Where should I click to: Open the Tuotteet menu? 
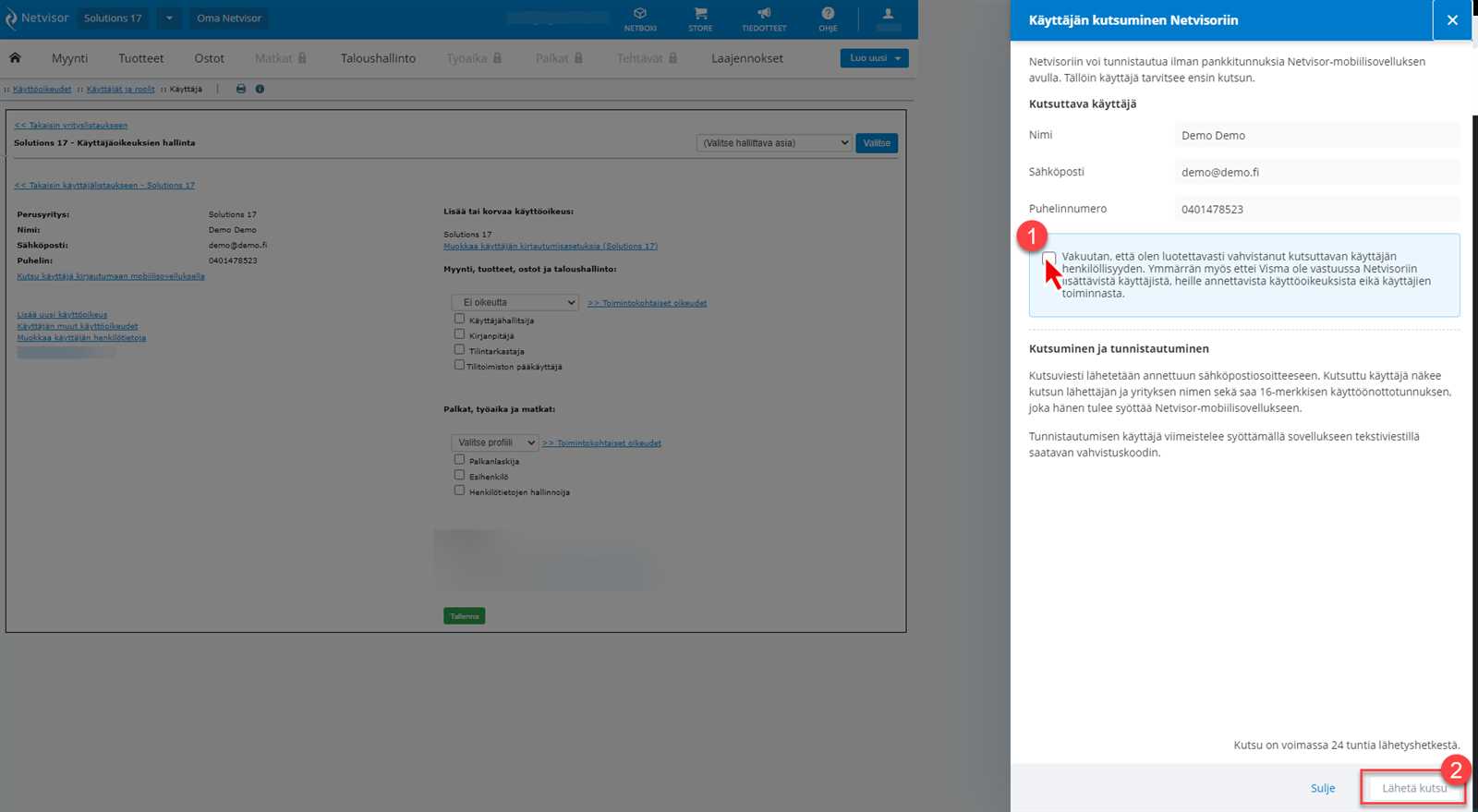[140, 58]
